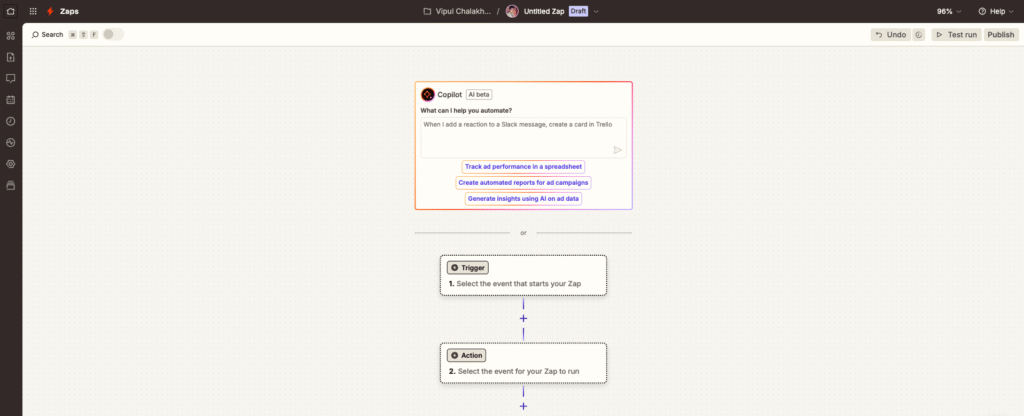Click the Copilot logo icon
The image size is (1024, 416).
coord(428,95)
